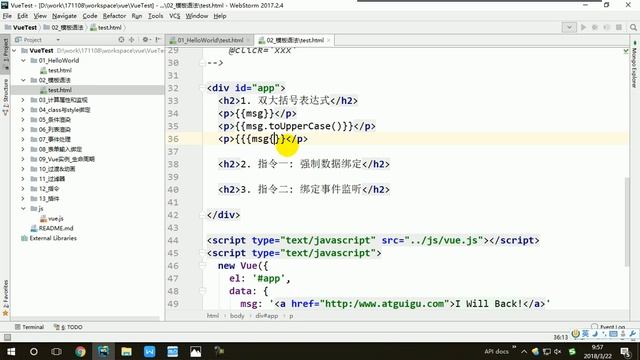
Task: Toggle the Favorites side tool tab
Action: 6,298
